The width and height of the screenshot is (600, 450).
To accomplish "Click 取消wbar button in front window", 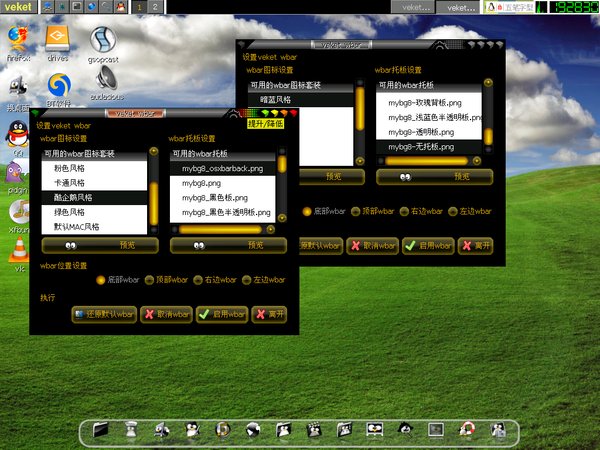I will [x=166, y=315].
